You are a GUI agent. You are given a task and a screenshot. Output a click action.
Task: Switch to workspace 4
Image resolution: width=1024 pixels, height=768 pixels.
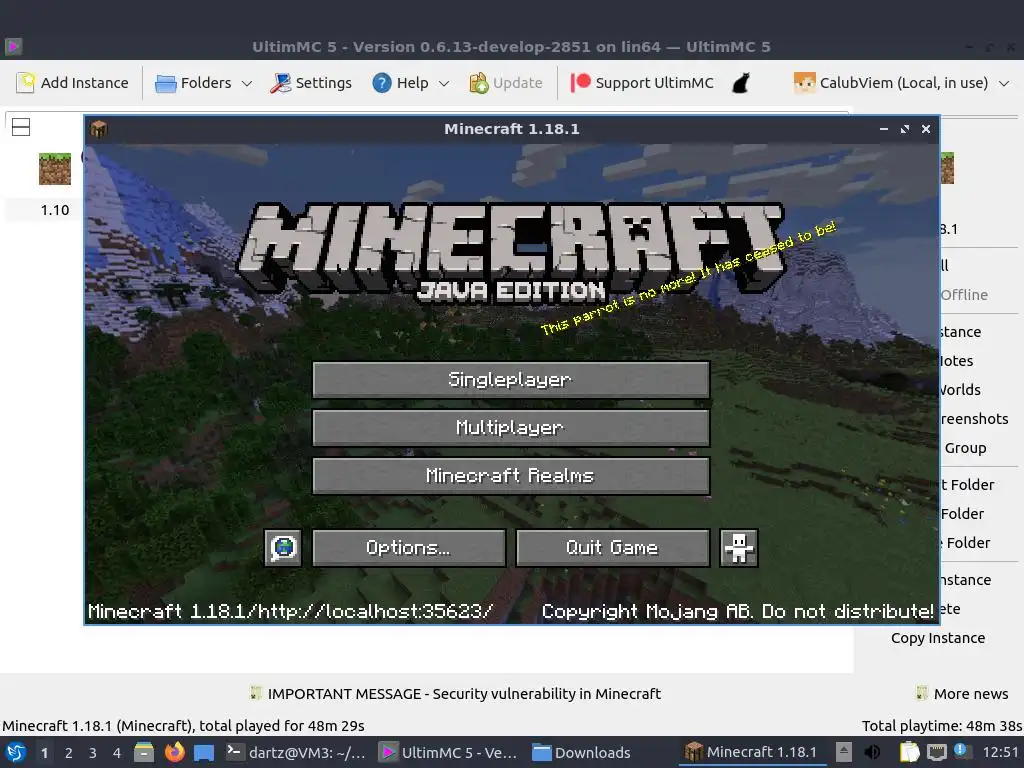point(117,753)
